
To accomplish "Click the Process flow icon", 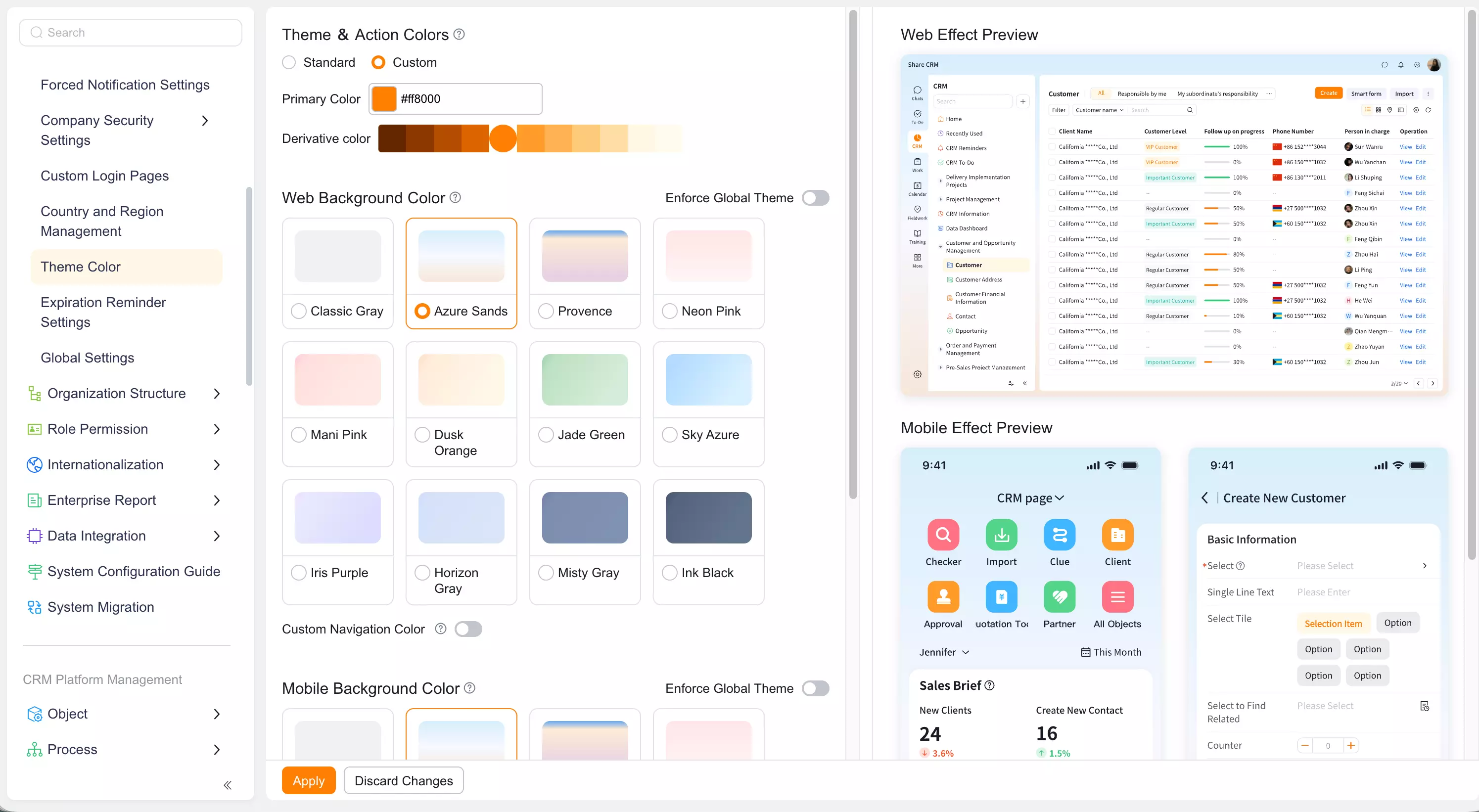I will click(35, 749).
